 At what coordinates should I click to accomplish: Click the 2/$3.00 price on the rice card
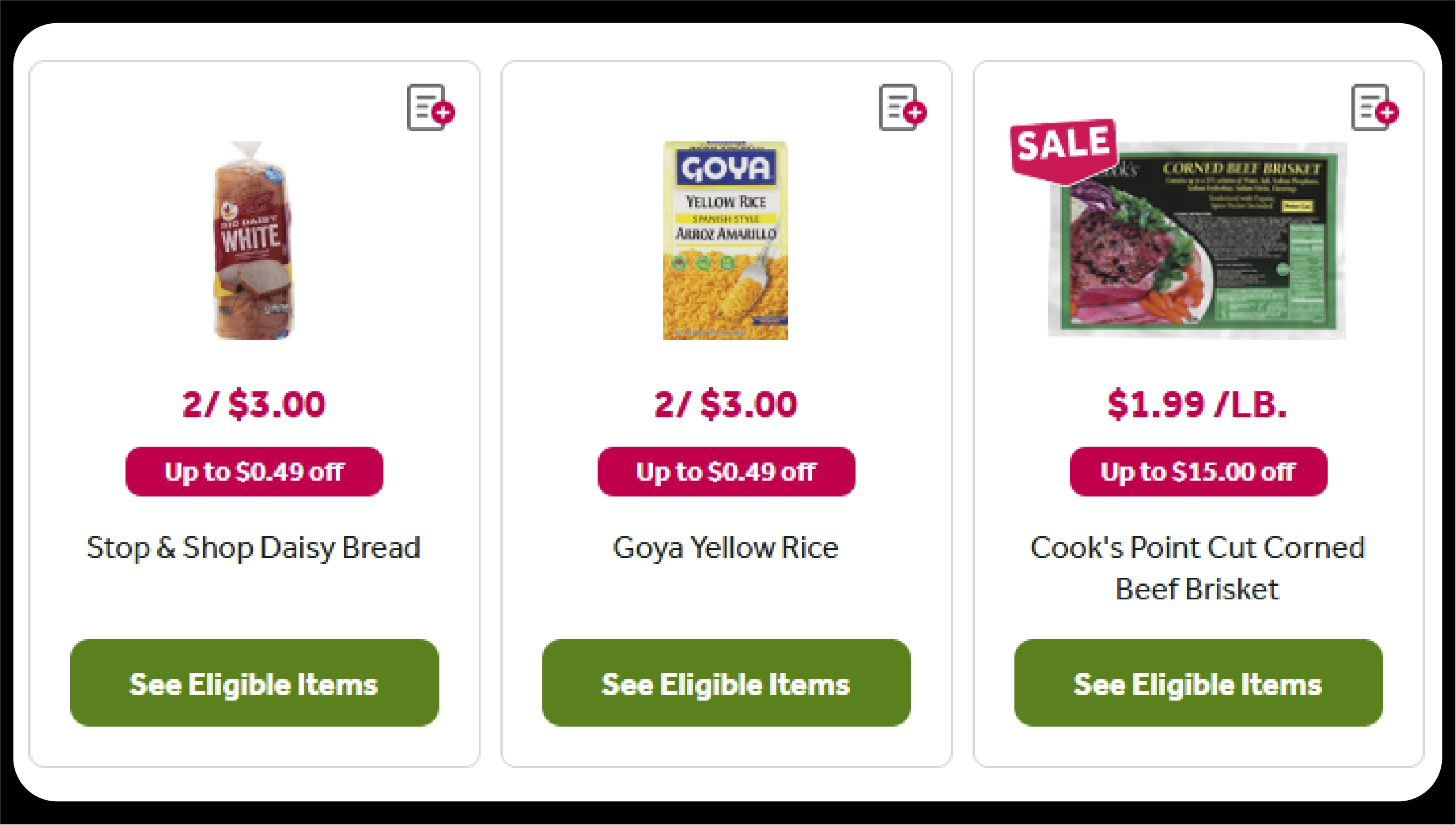(725, 404)
